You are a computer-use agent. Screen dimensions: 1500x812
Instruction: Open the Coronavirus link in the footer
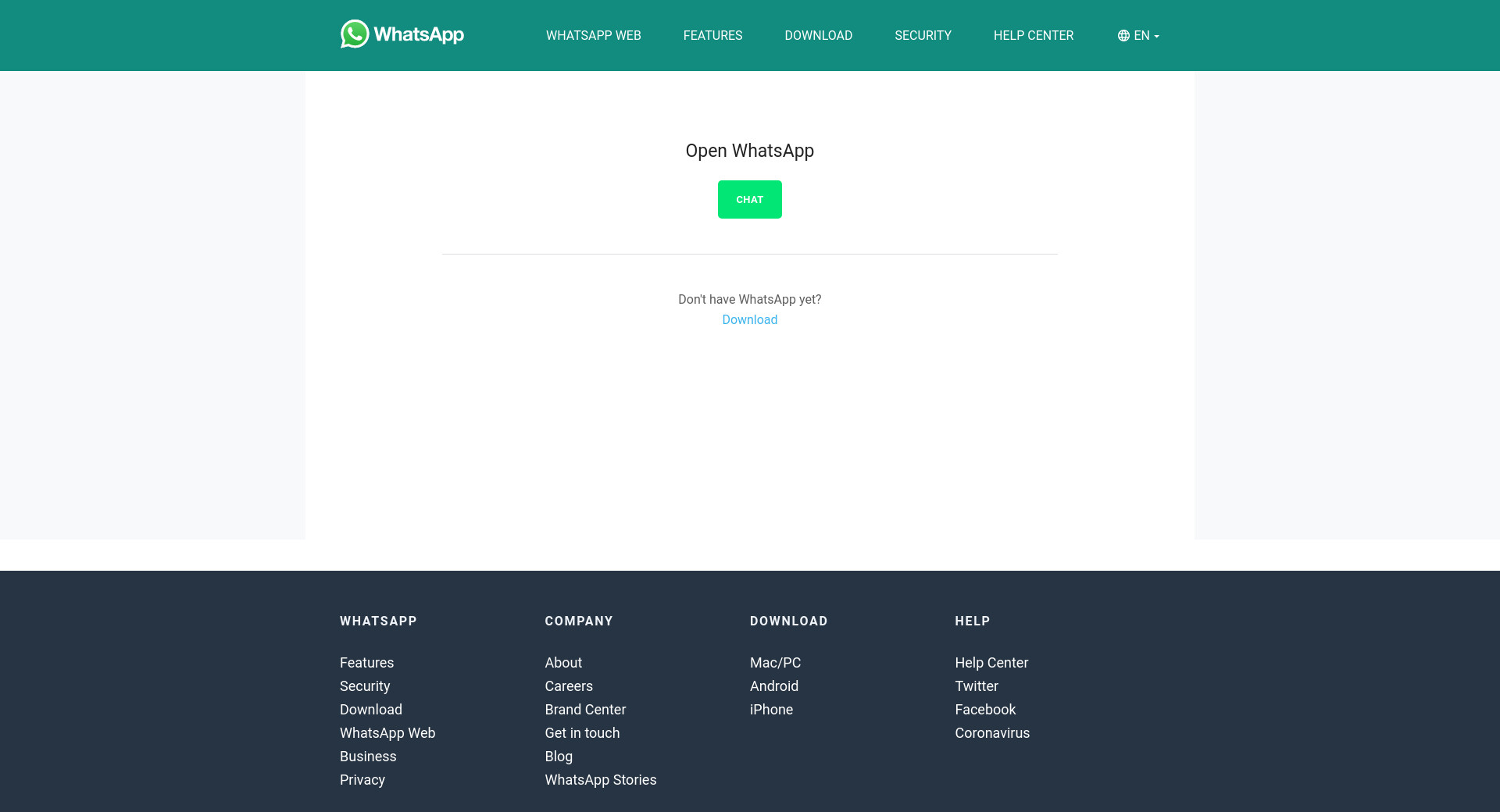tap(992, 733)
